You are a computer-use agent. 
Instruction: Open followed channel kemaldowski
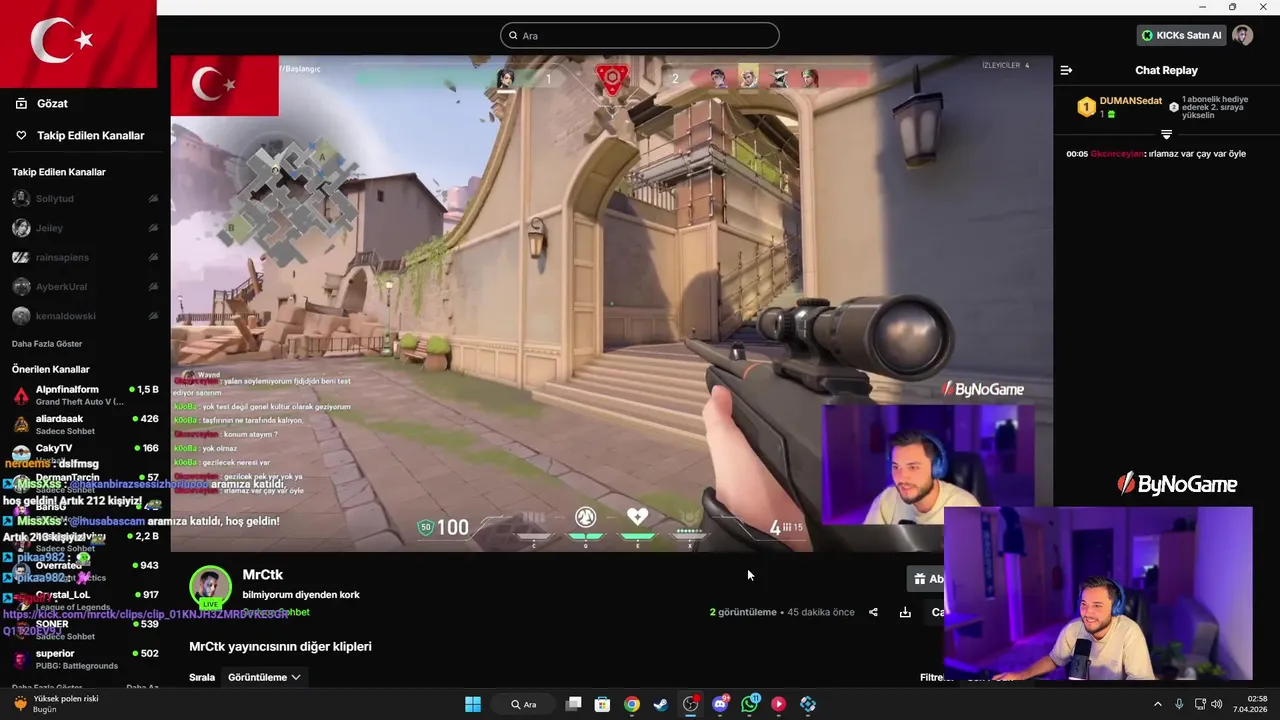pos(84,316)
